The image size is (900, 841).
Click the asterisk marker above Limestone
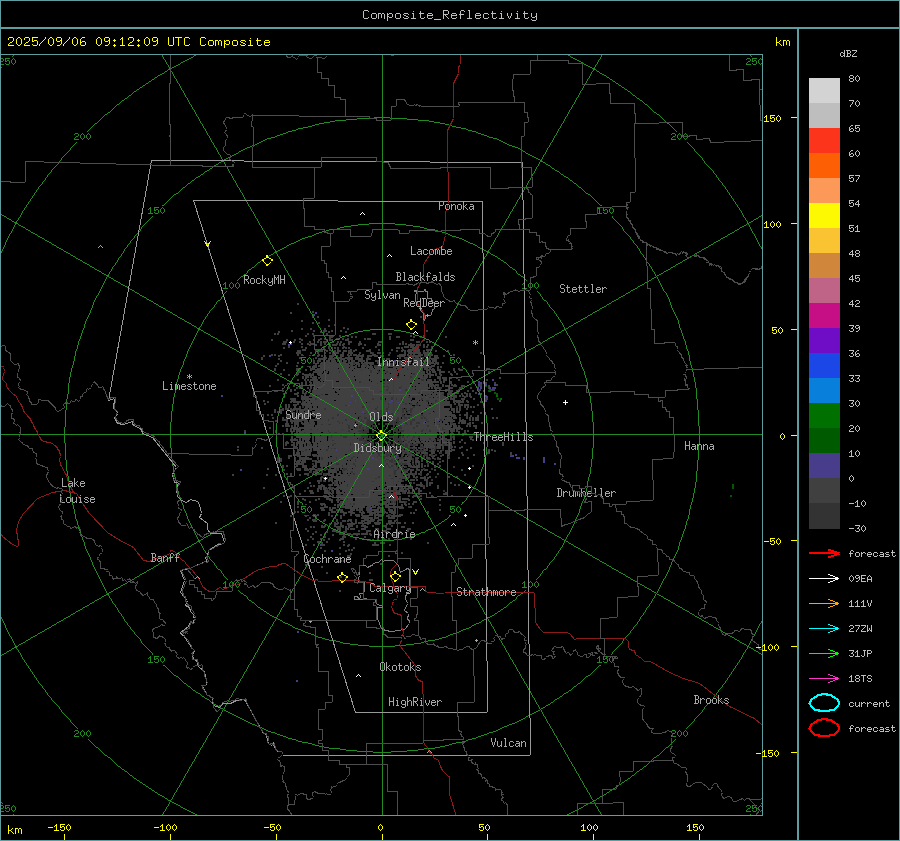[x=189, y=377]
